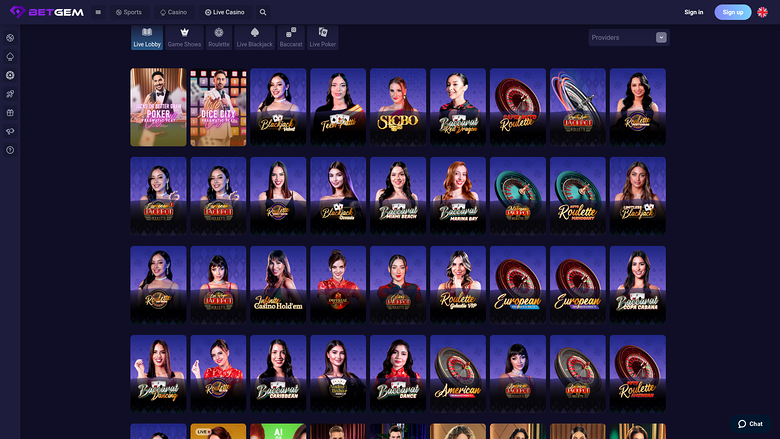Open the UK flag language selector
The width and height of the screenshot is (780, 439).
tap(762, 12)
